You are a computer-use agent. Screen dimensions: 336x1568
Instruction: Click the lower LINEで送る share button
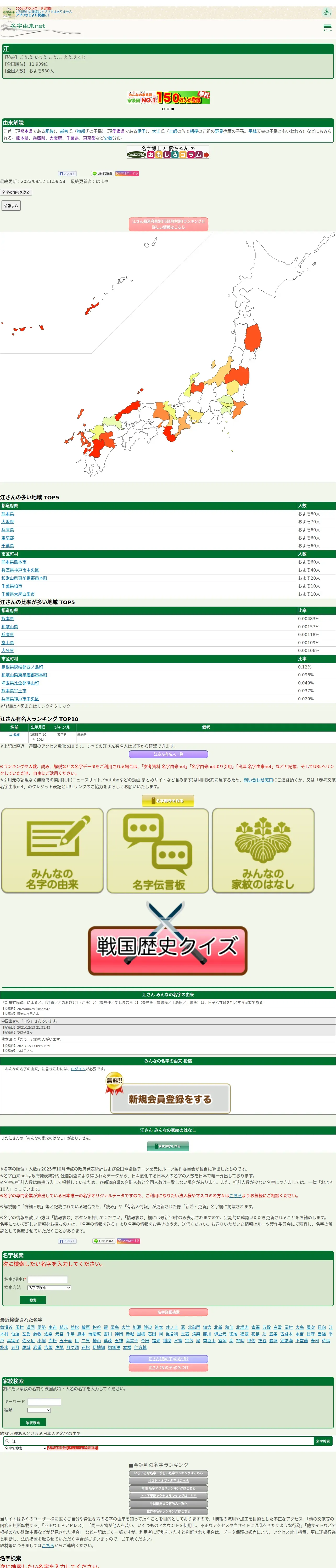[103, 1241]
